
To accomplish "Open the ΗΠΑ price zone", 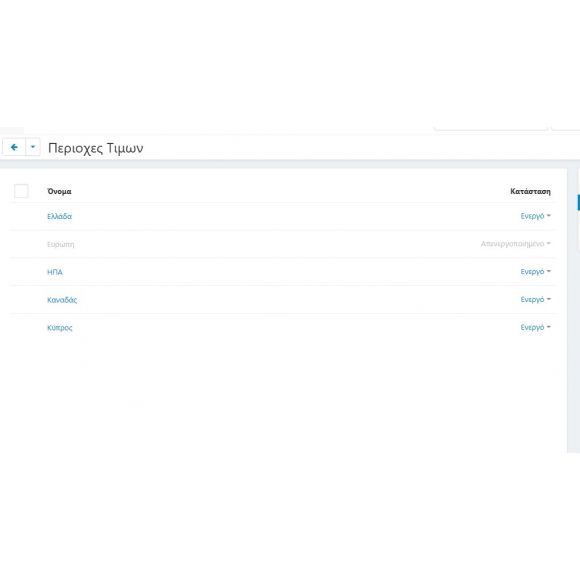I will [x=55, y=272].
